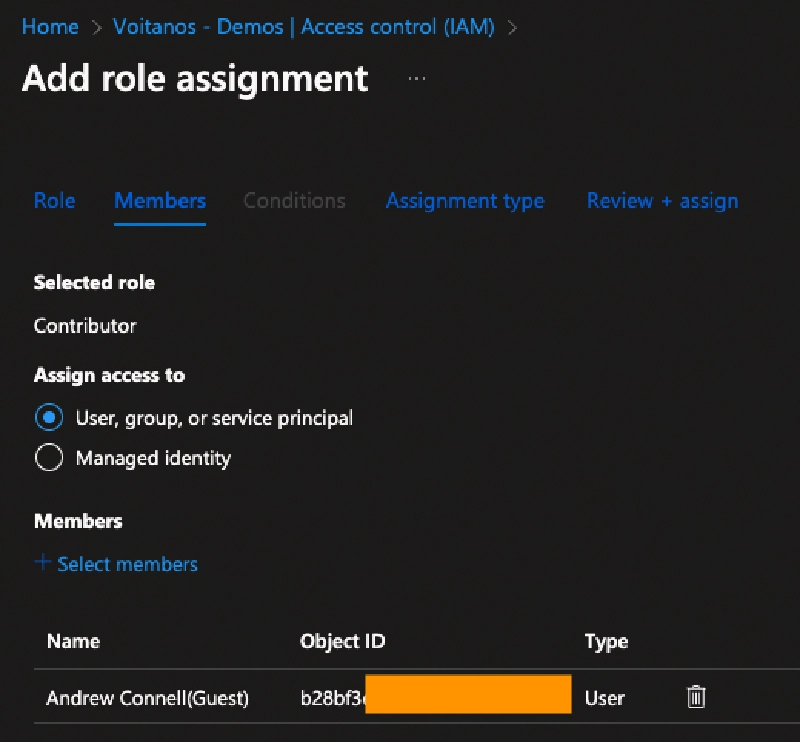
Task: Navigate to Home via breadcrumb
Action: tap(50, 27)
